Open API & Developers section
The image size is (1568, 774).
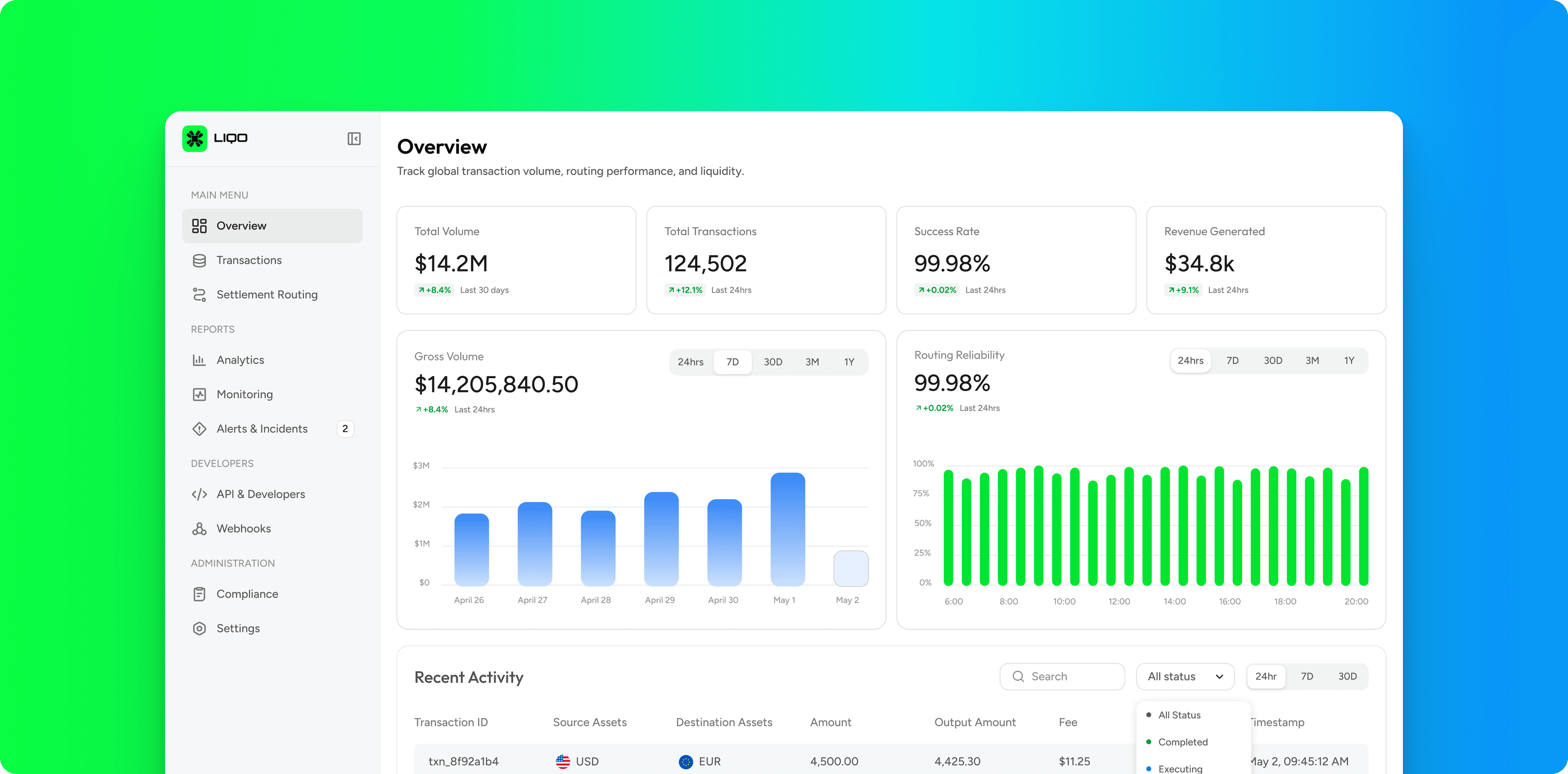[272, 495]
